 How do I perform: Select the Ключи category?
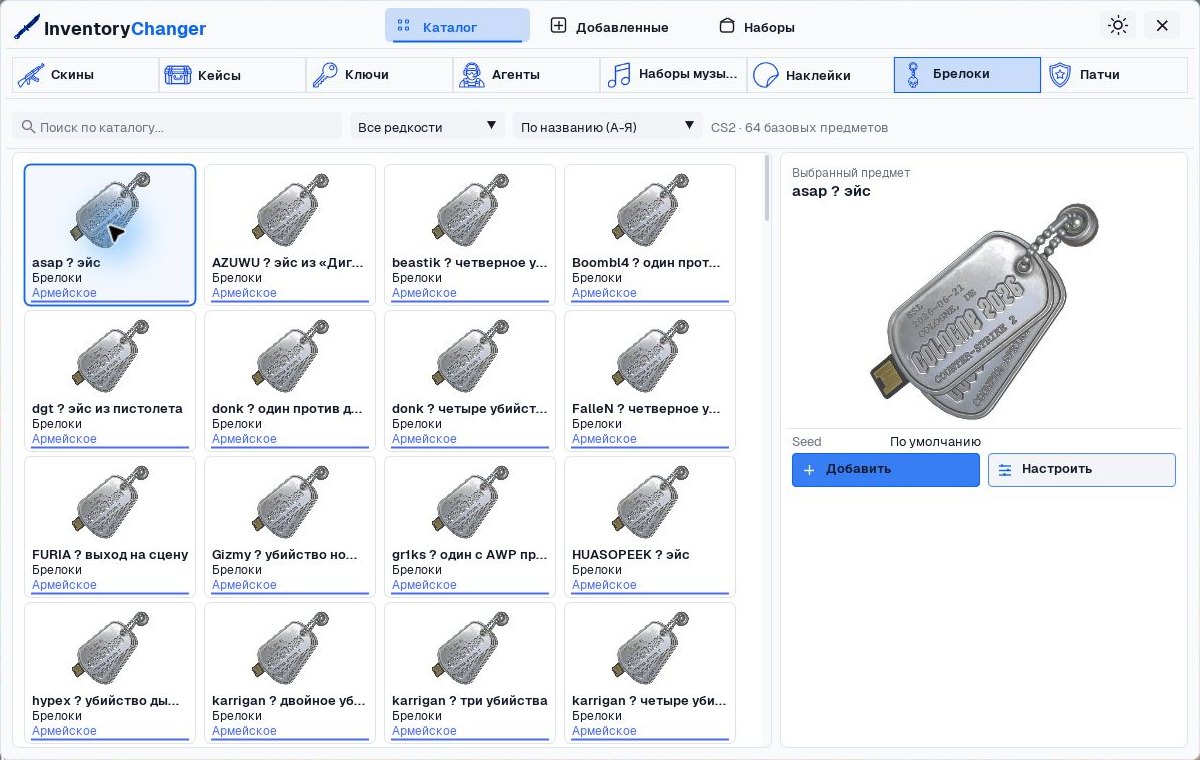(379, 75)
